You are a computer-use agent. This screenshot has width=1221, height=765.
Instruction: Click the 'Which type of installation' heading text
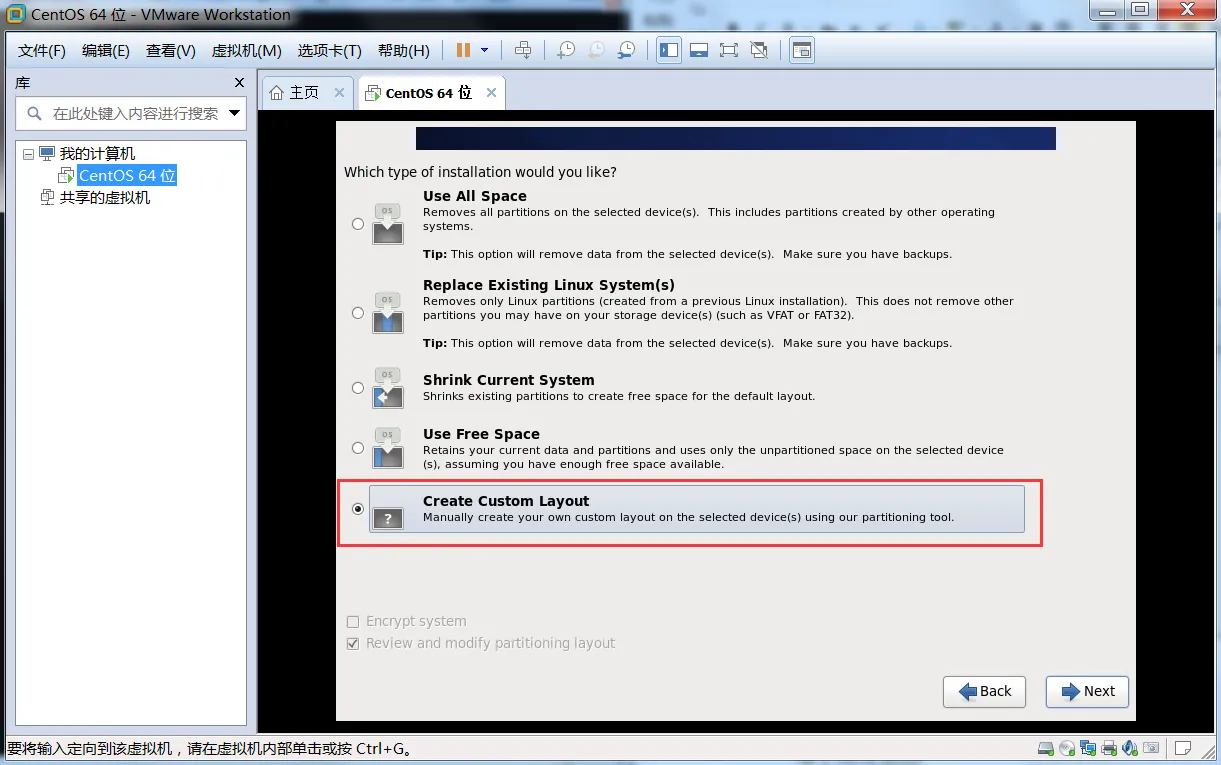click(x=480, y=172)
